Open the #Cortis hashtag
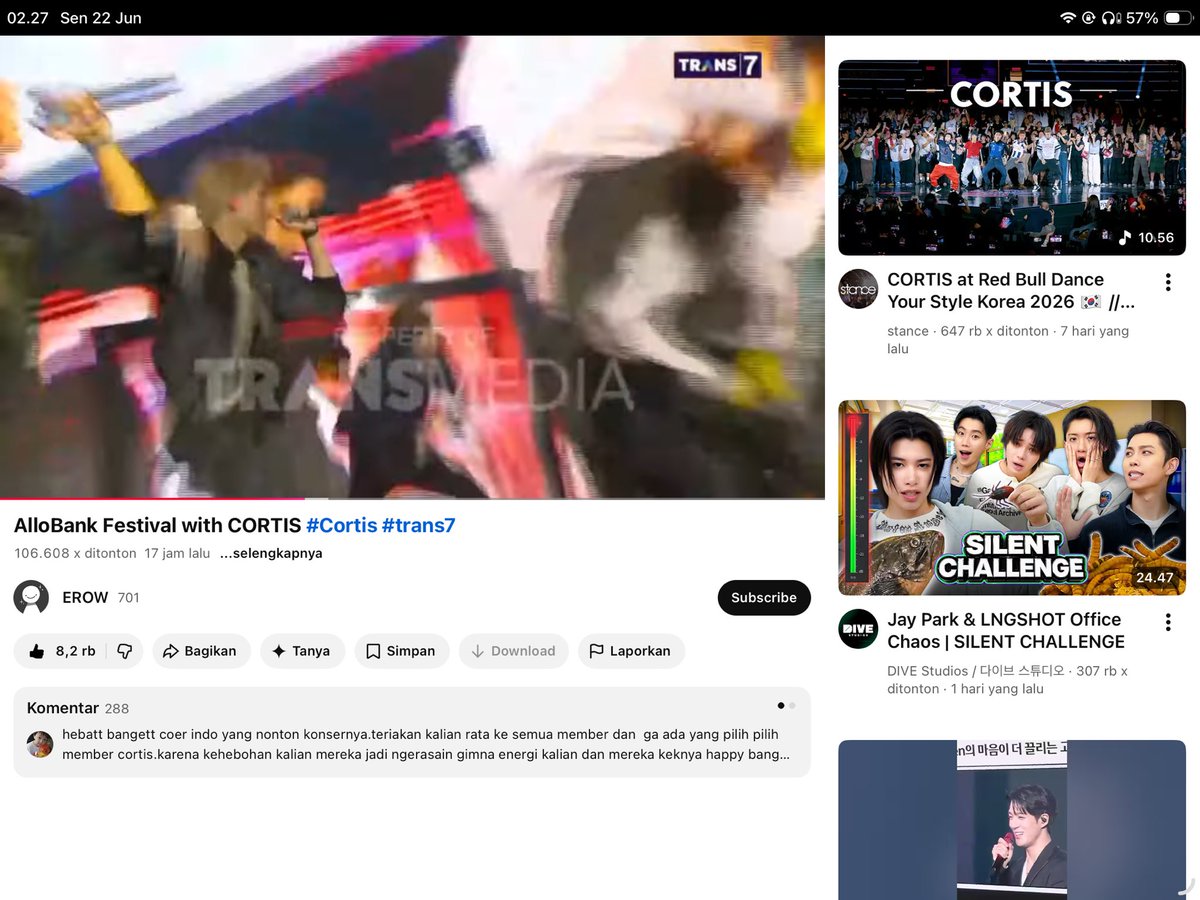 point(341,525)
